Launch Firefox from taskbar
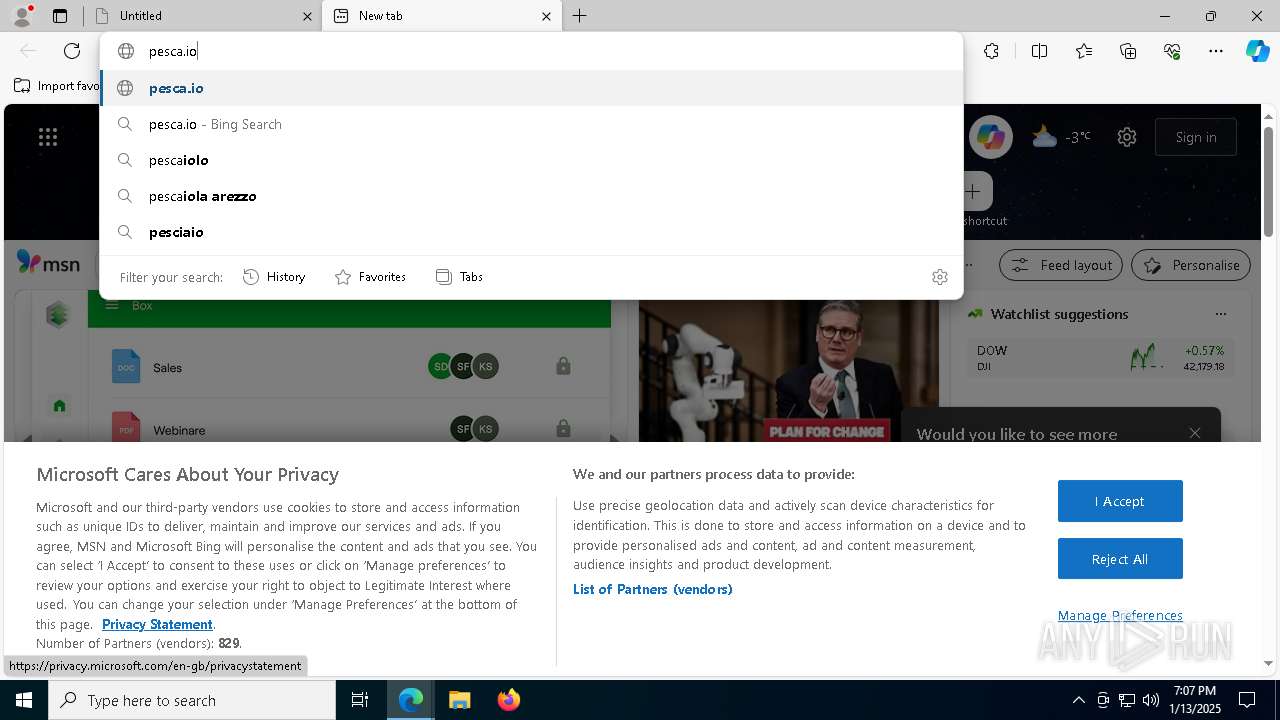Image resolution: width=1280 pixels, height=720 pixels. coord(508,700)
